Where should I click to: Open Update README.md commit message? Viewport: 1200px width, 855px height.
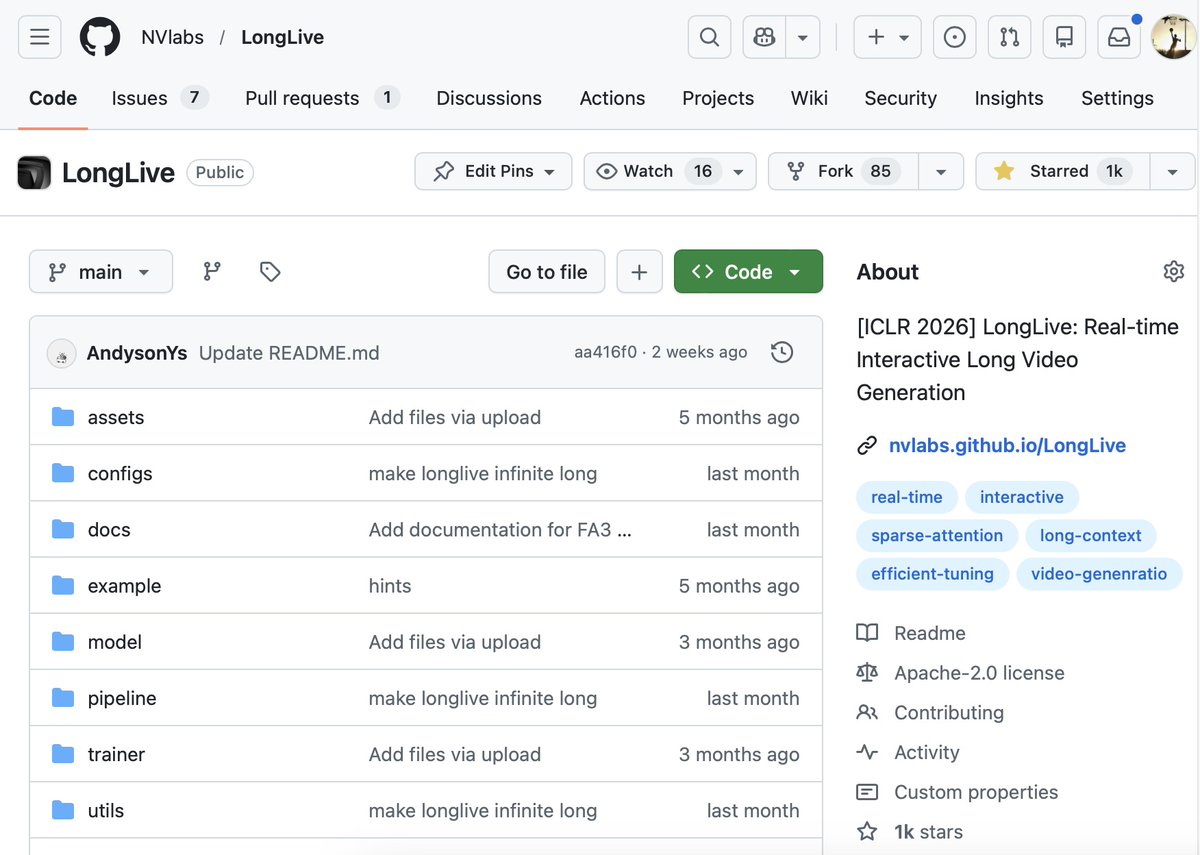pos(289,353)
